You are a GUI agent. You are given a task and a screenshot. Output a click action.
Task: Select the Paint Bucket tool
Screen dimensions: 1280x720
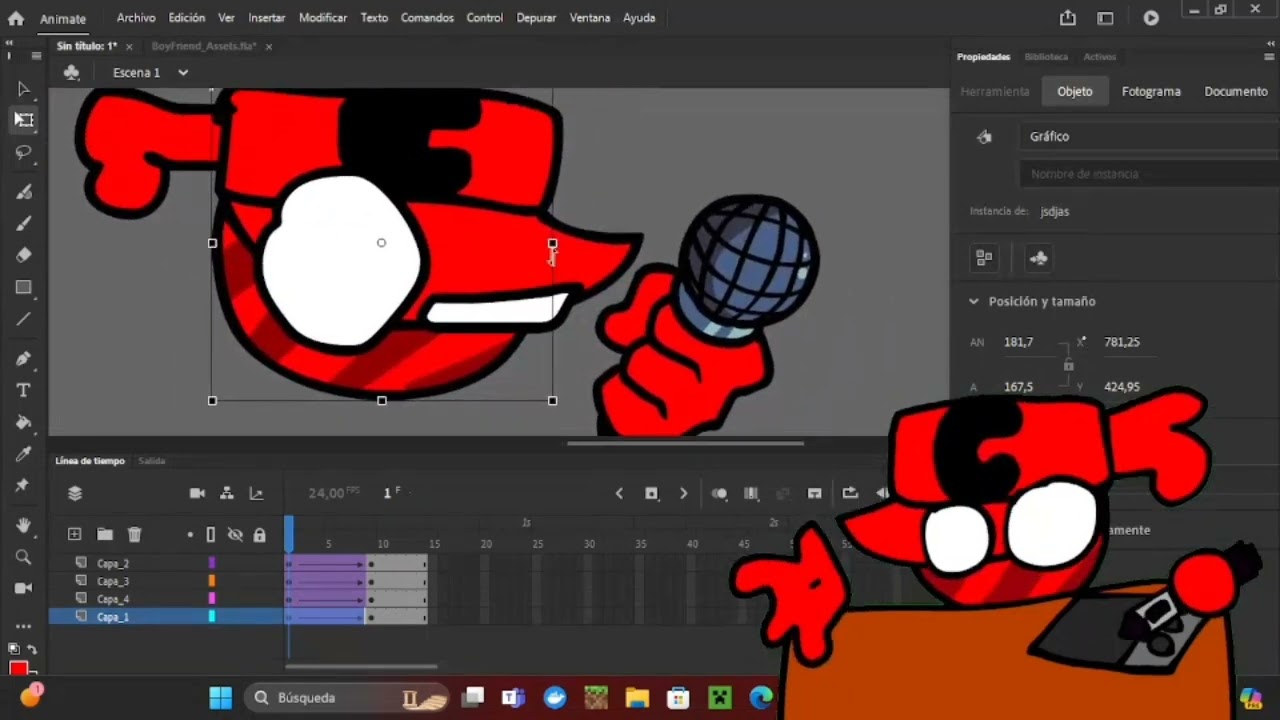pos(24,422)
